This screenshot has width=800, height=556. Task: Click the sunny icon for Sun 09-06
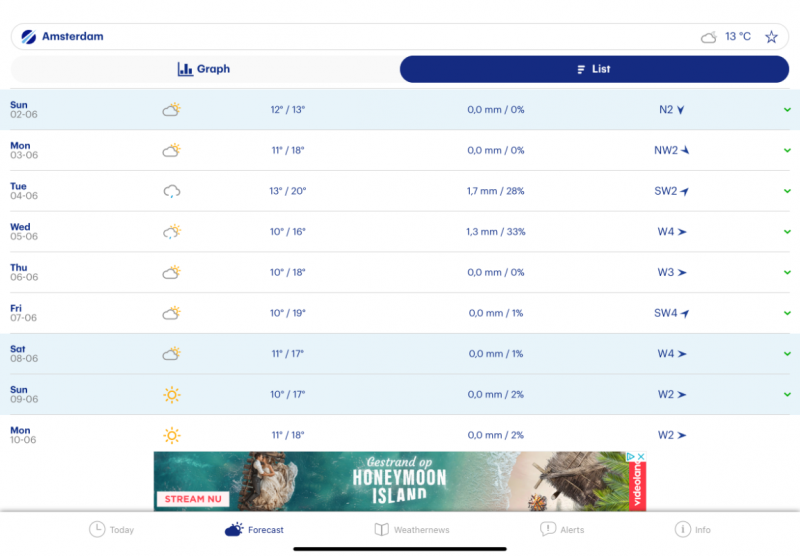pos(172,395)
